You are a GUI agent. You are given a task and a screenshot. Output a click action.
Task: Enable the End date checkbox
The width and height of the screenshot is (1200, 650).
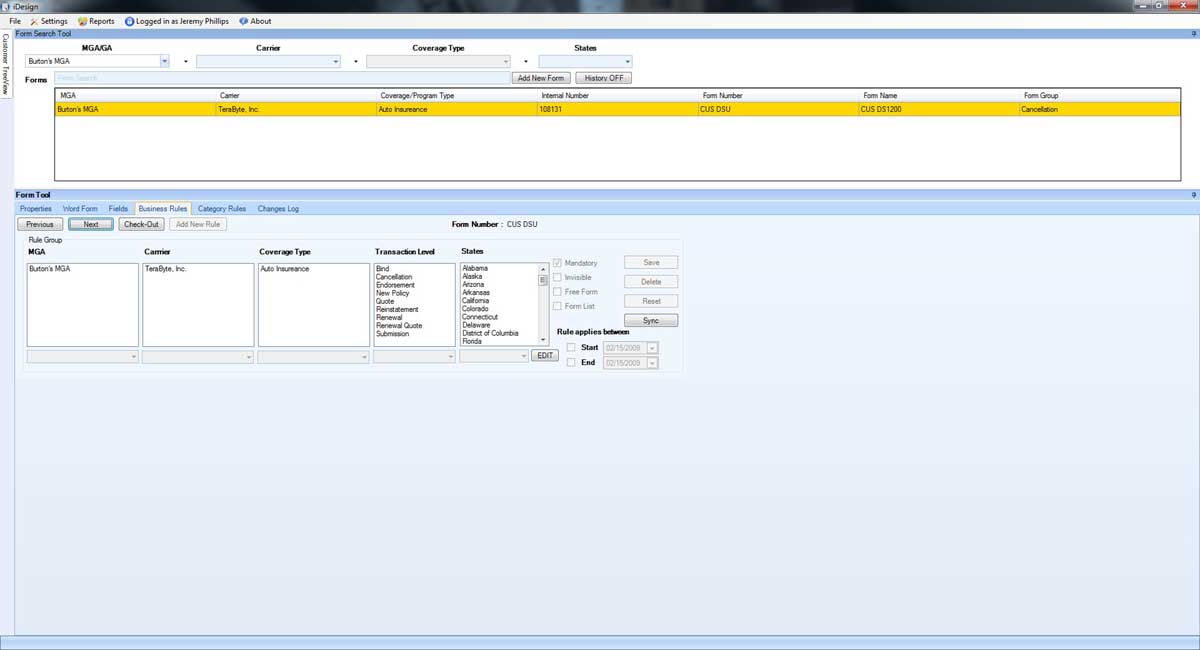571,363
